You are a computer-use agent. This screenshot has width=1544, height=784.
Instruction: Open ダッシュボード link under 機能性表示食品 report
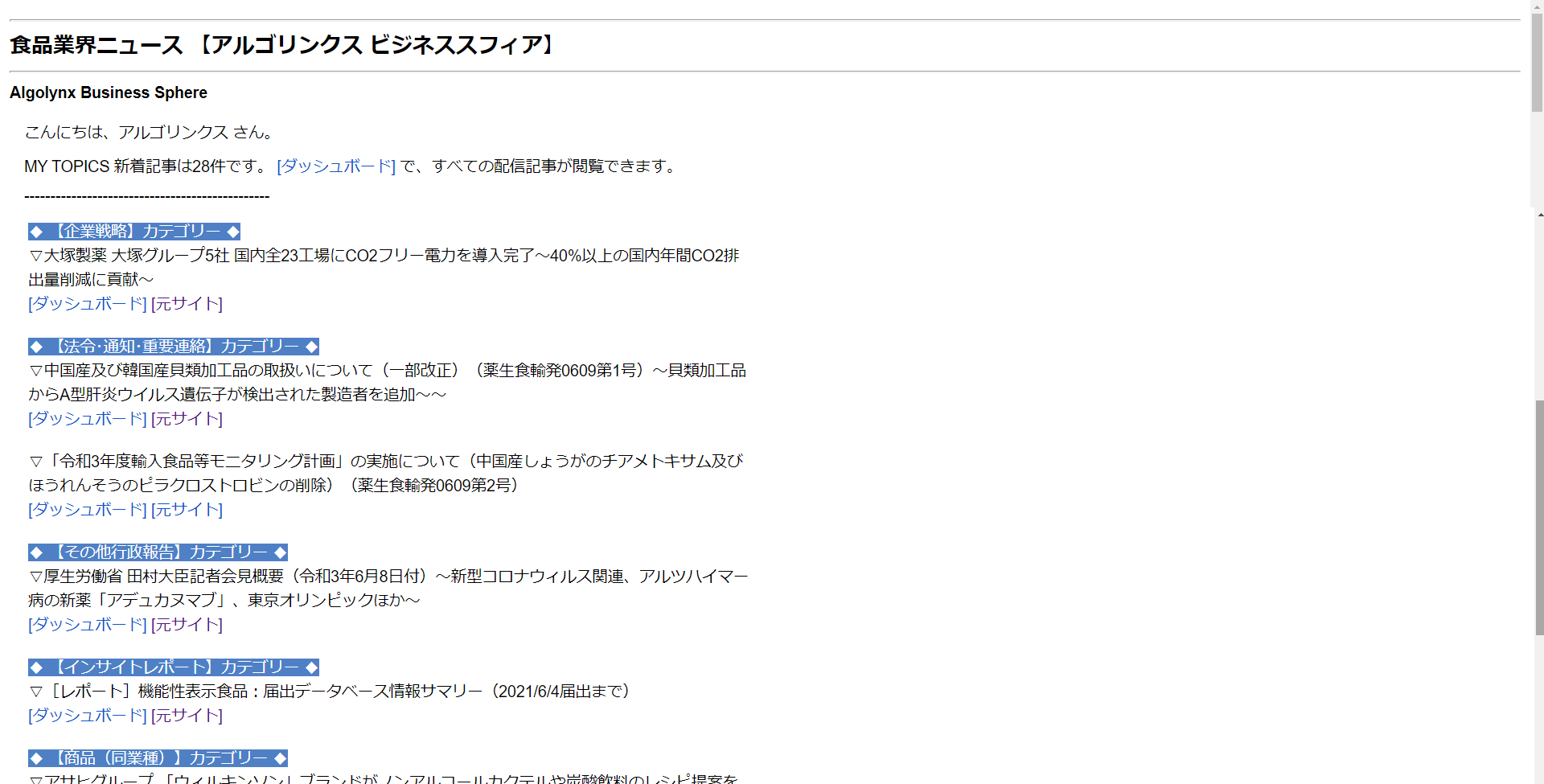88,716
